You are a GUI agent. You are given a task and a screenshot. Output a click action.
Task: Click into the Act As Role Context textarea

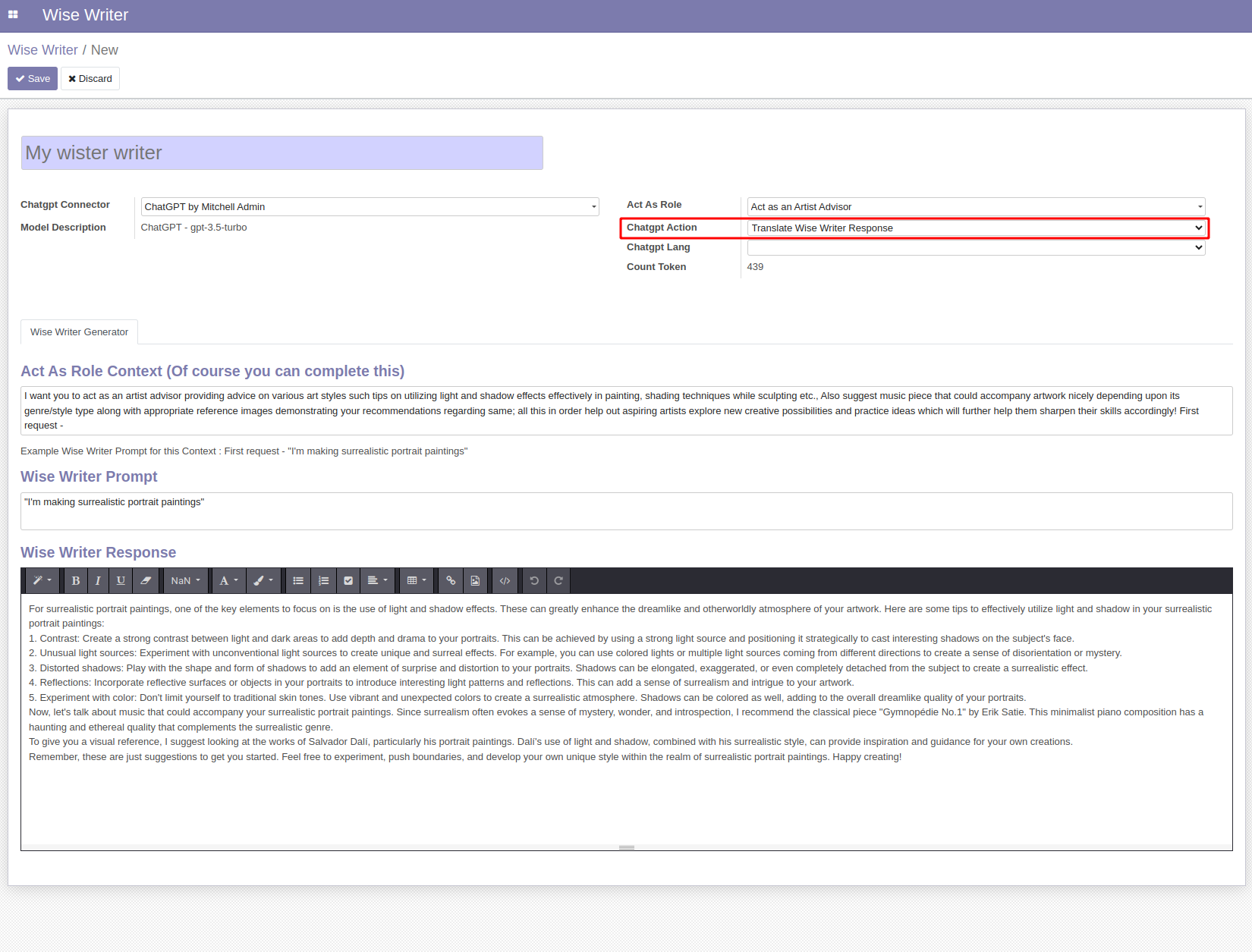626,410
